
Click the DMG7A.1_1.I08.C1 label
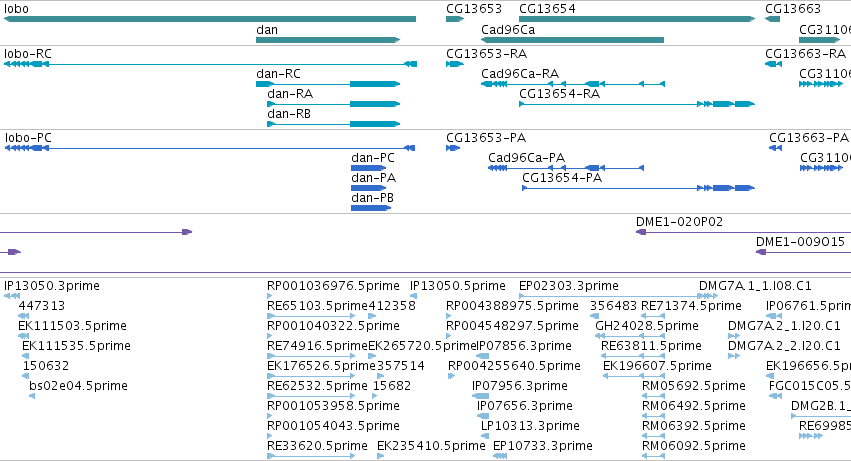pyautogui.click(x=755, y=286)
